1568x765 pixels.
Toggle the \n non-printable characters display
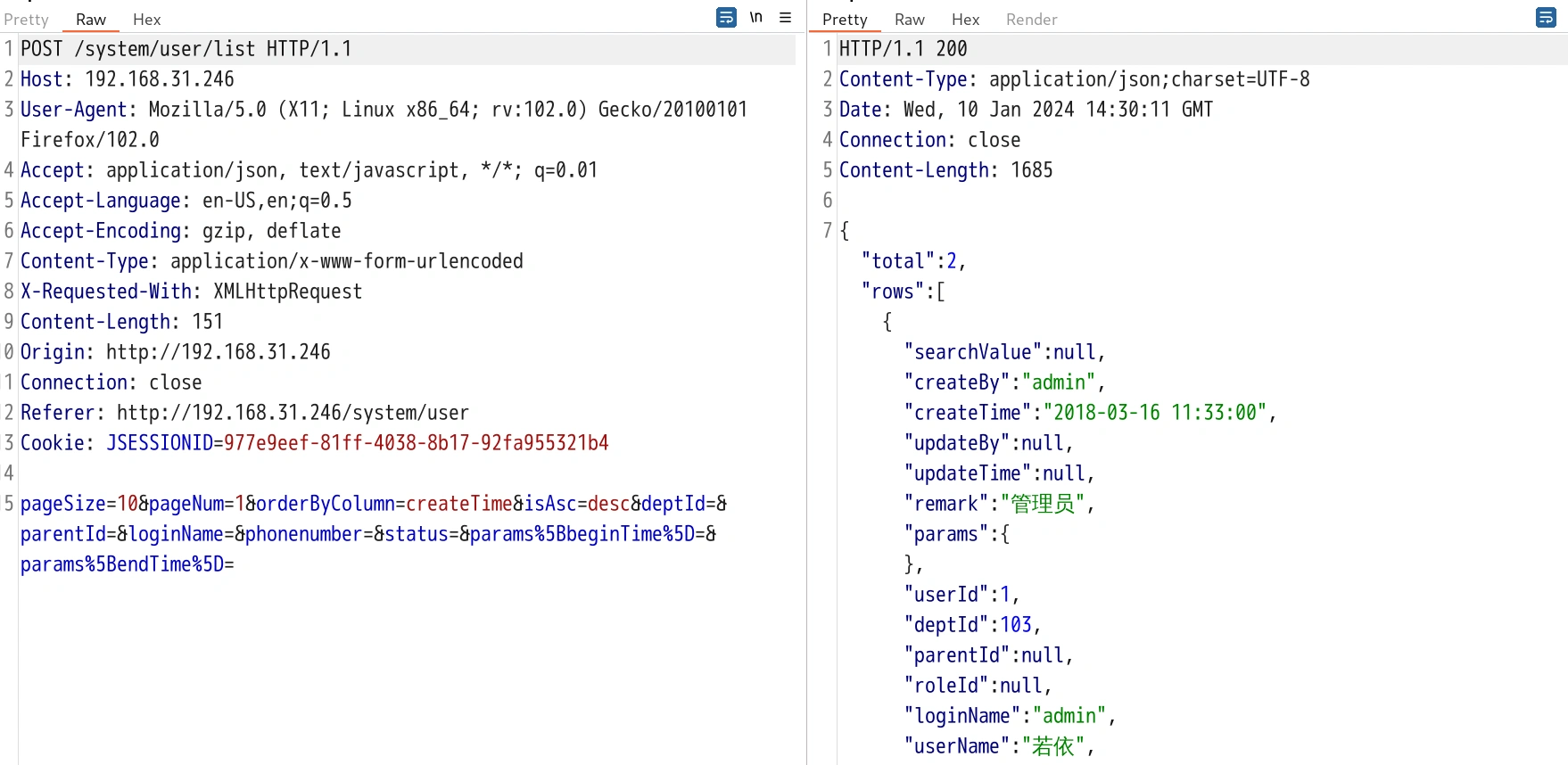(x=755, y=18)
